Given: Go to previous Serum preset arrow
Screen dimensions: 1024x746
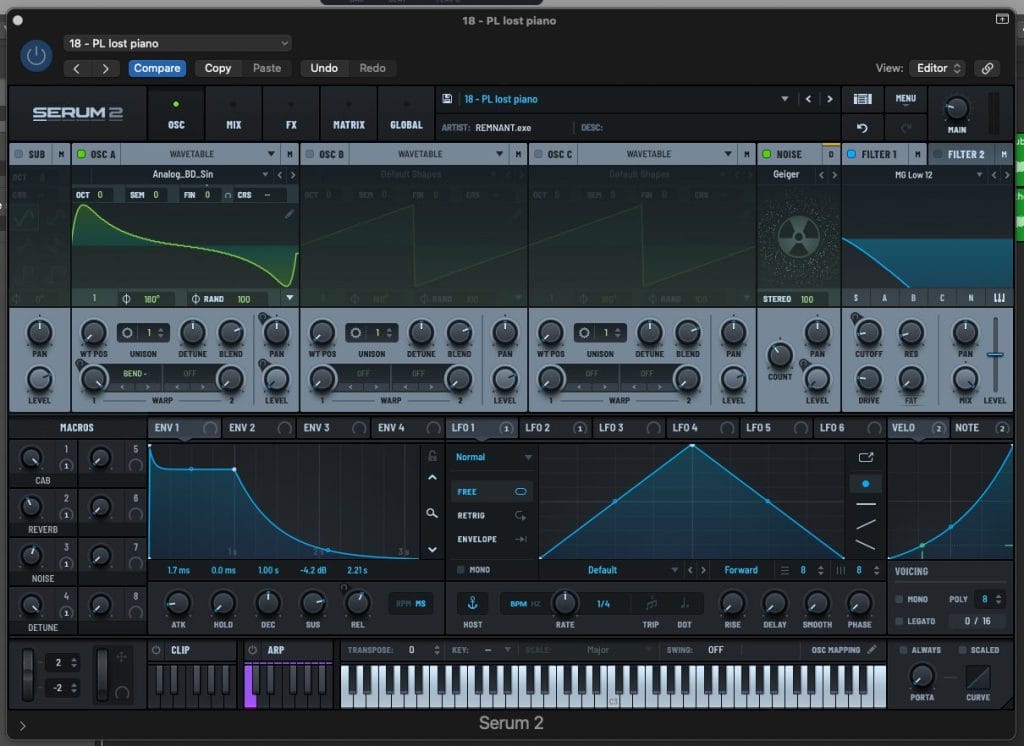Looking at the screenshot, I should click(x=808, y=99).
